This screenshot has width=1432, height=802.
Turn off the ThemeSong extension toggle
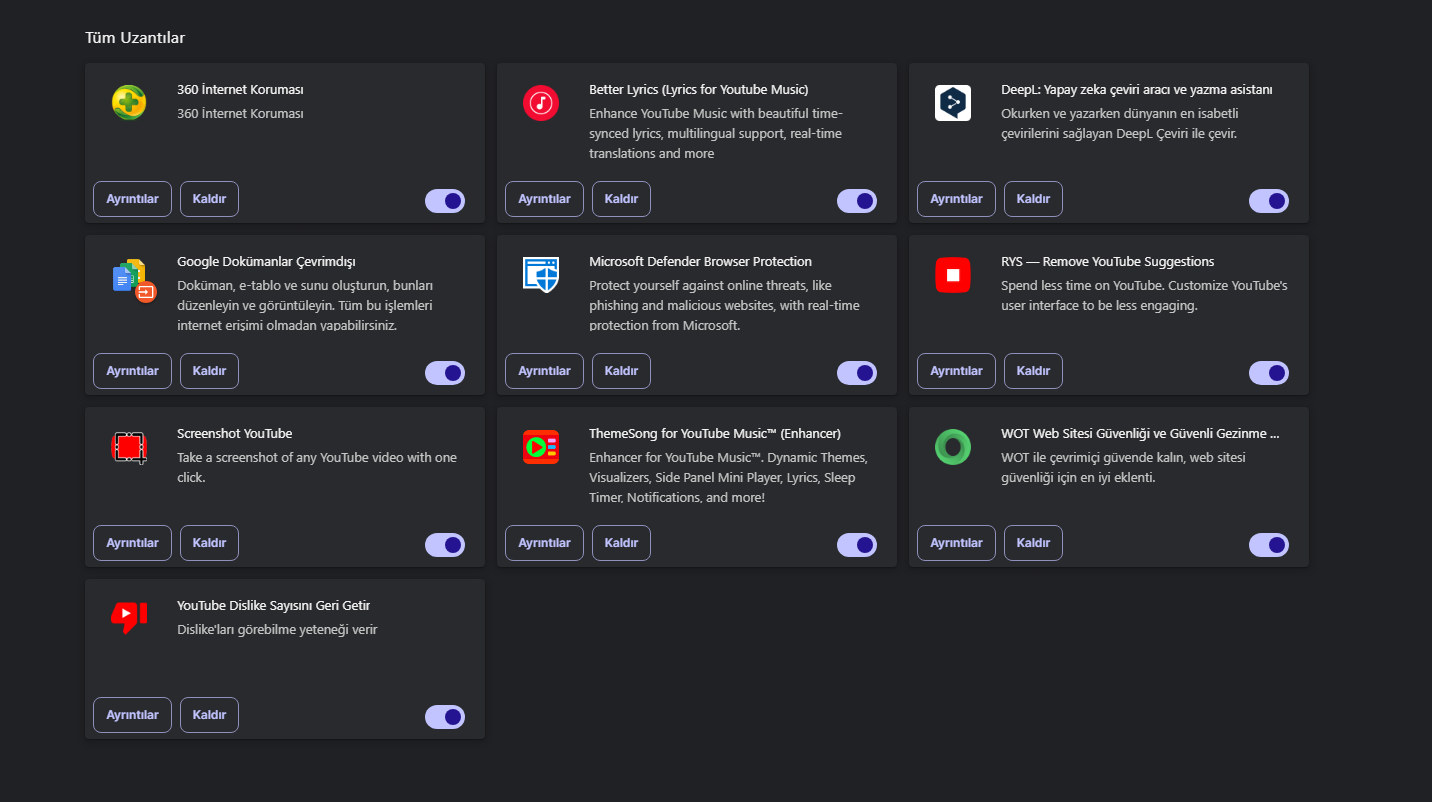click(x=857, y=545)
